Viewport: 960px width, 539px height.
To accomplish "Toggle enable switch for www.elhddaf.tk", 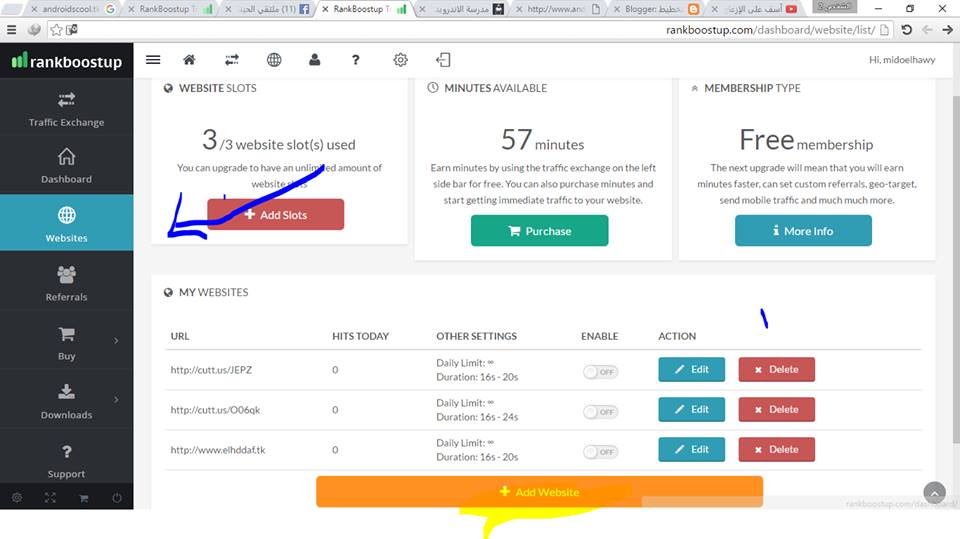I will (x=600, y=452).
